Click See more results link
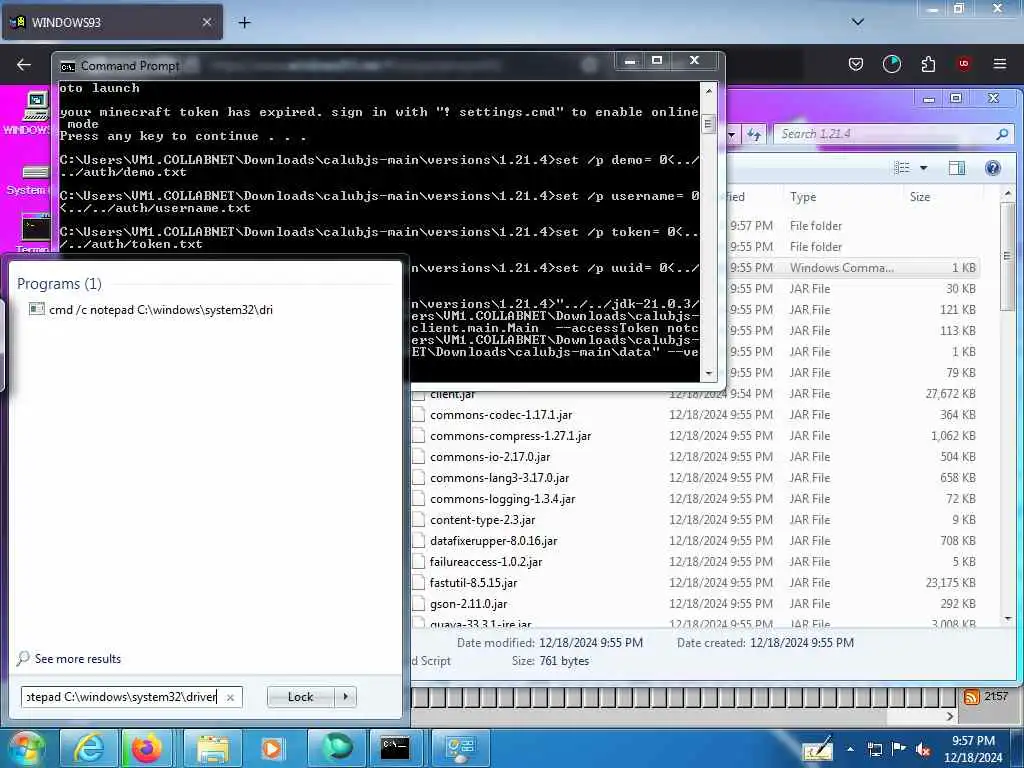Screen dimensions: 1024x768 [78, 658]
